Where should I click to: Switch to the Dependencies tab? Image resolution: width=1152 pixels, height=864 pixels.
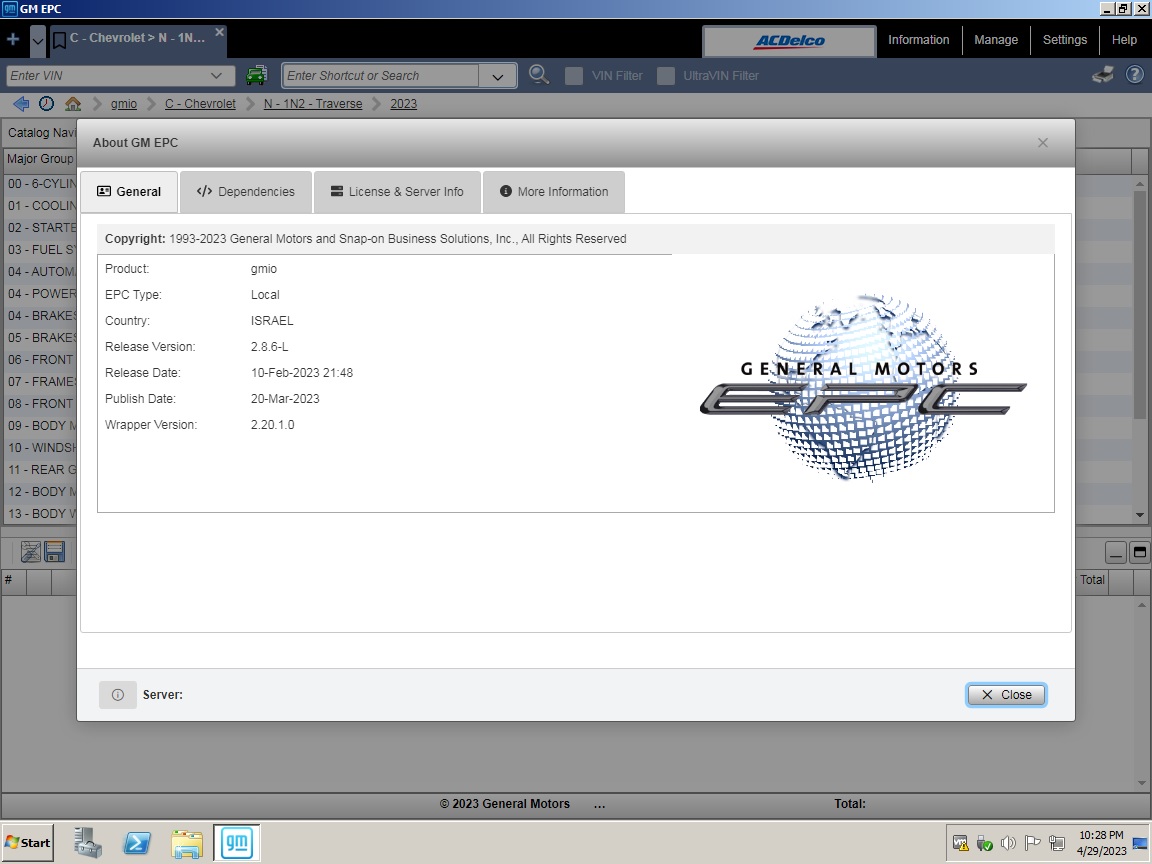pos(245,192)
